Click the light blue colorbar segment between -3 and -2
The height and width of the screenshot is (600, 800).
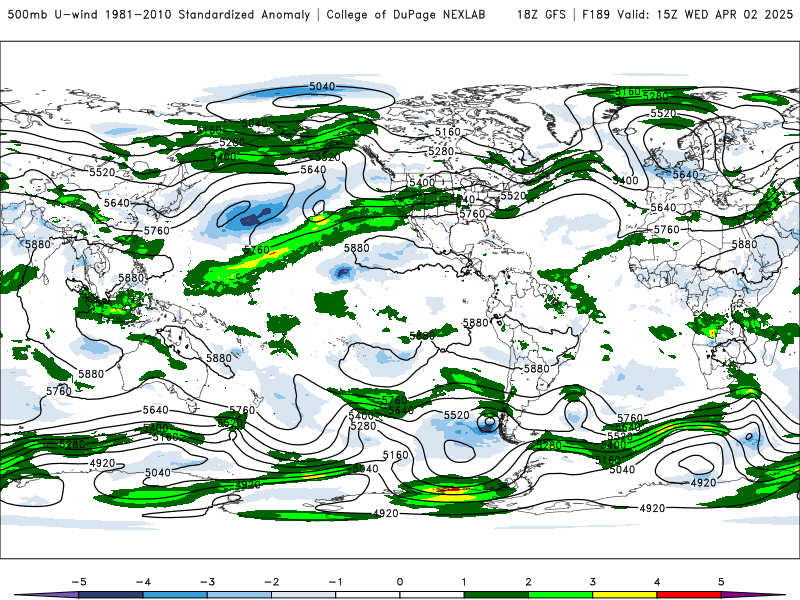pyautogui.click(x=239, y=595)
